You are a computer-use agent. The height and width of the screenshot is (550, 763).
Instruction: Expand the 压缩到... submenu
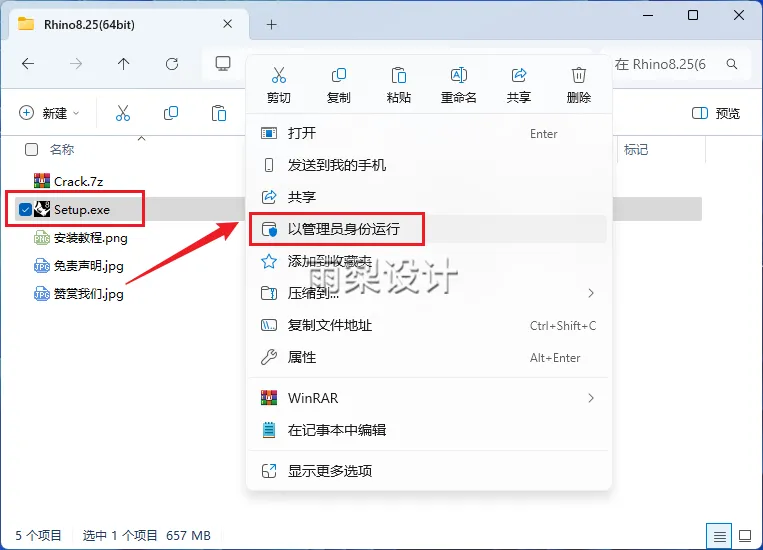click(x=591, y=293)
